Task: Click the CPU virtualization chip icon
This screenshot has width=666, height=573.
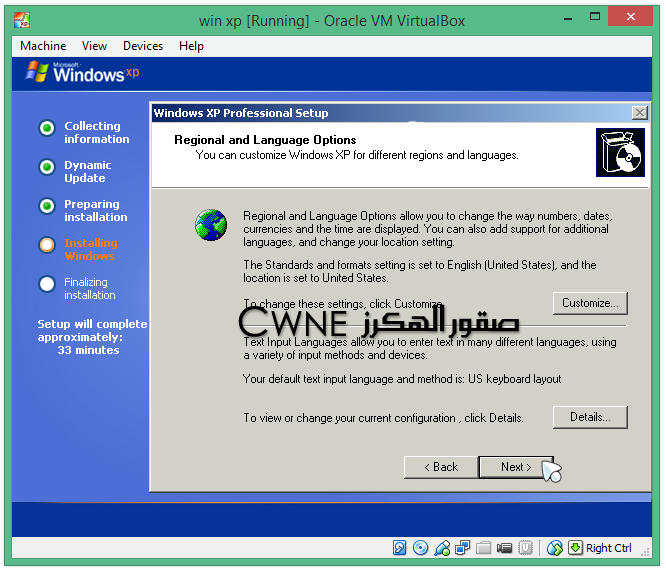Action: click(x=525, y=548)
